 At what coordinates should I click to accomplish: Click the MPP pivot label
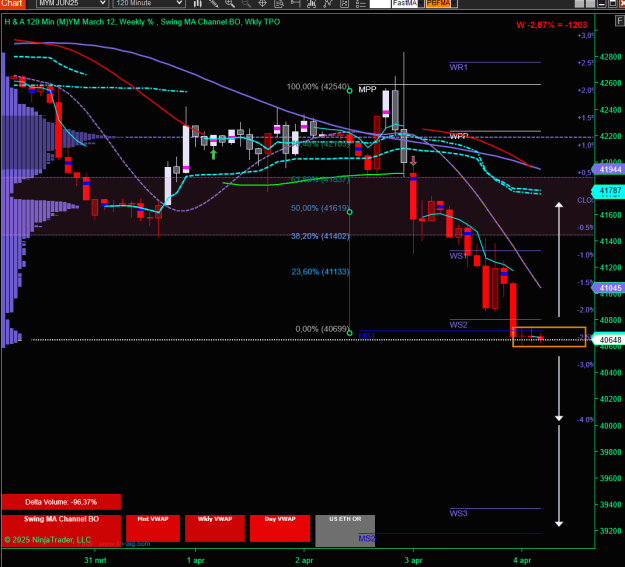[367, 89]
